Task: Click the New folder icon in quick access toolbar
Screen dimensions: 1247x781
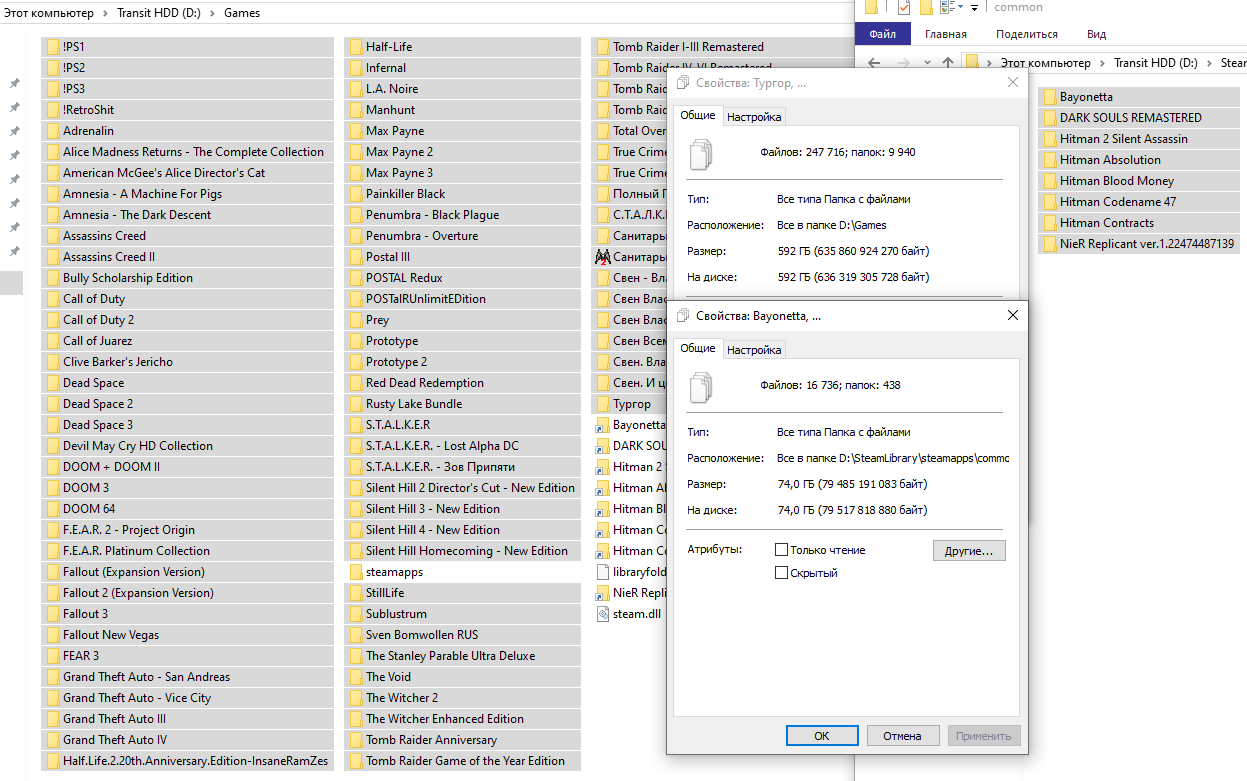Action: (926, 8)
